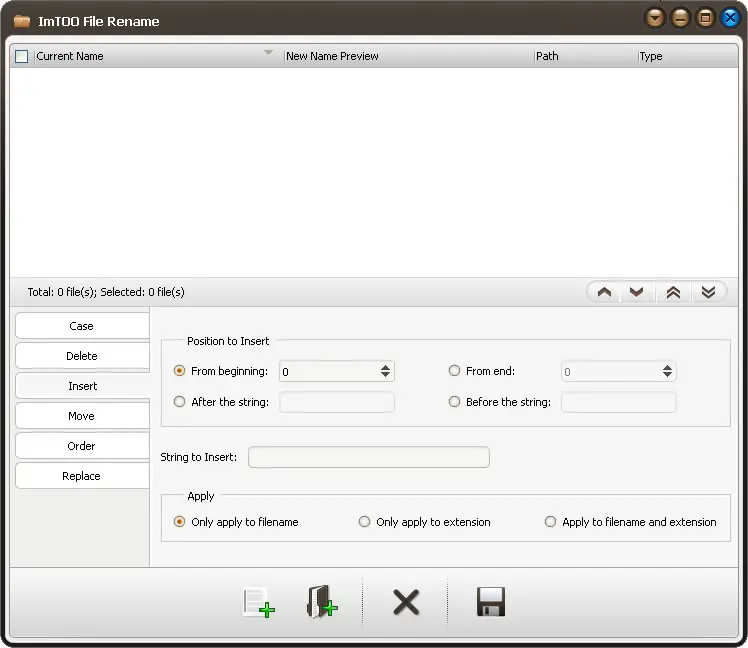Choose Apply to filename and extension
Viewport: 748px width, 648px height.
[550, 522]
